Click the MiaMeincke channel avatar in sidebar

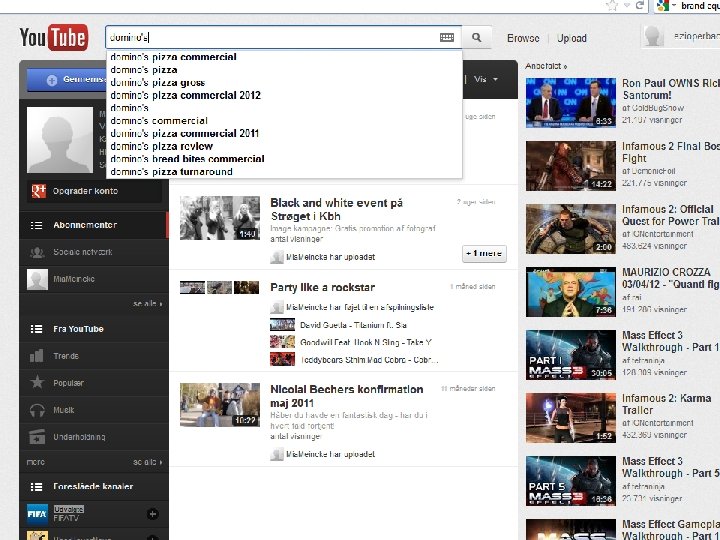(x=37, y=279)
